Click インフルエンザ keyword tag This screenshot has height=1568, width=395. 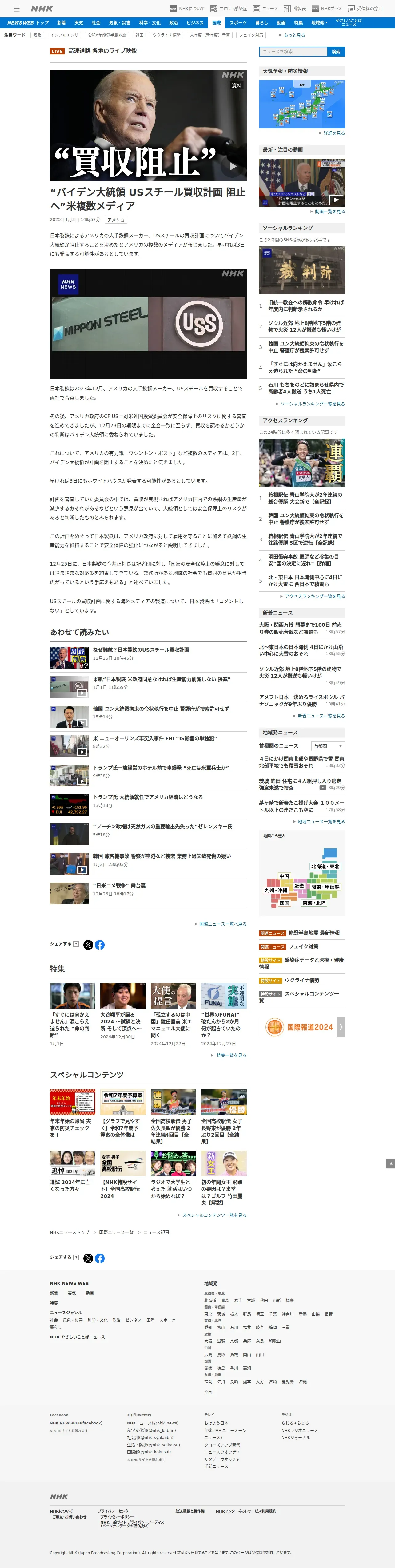point(65,35)
